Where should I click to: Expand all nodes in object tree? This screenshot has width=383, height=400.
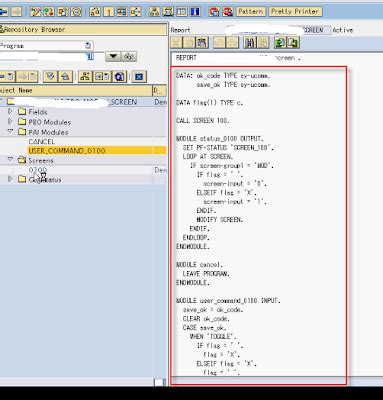(50, 77)
